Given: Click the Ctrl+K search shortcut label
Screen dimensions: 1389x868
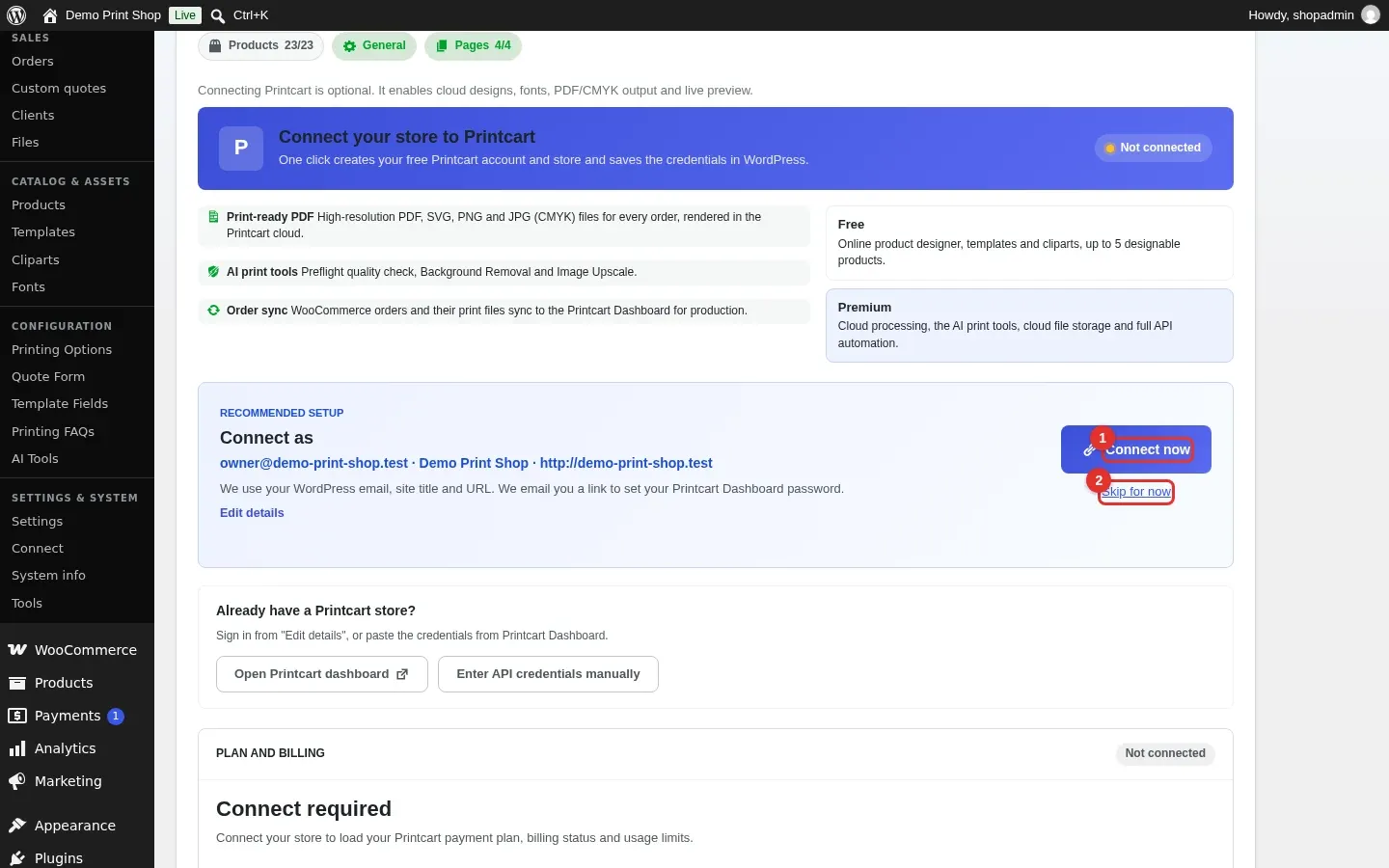Looking at the screenshot, I should click(251, 15).
